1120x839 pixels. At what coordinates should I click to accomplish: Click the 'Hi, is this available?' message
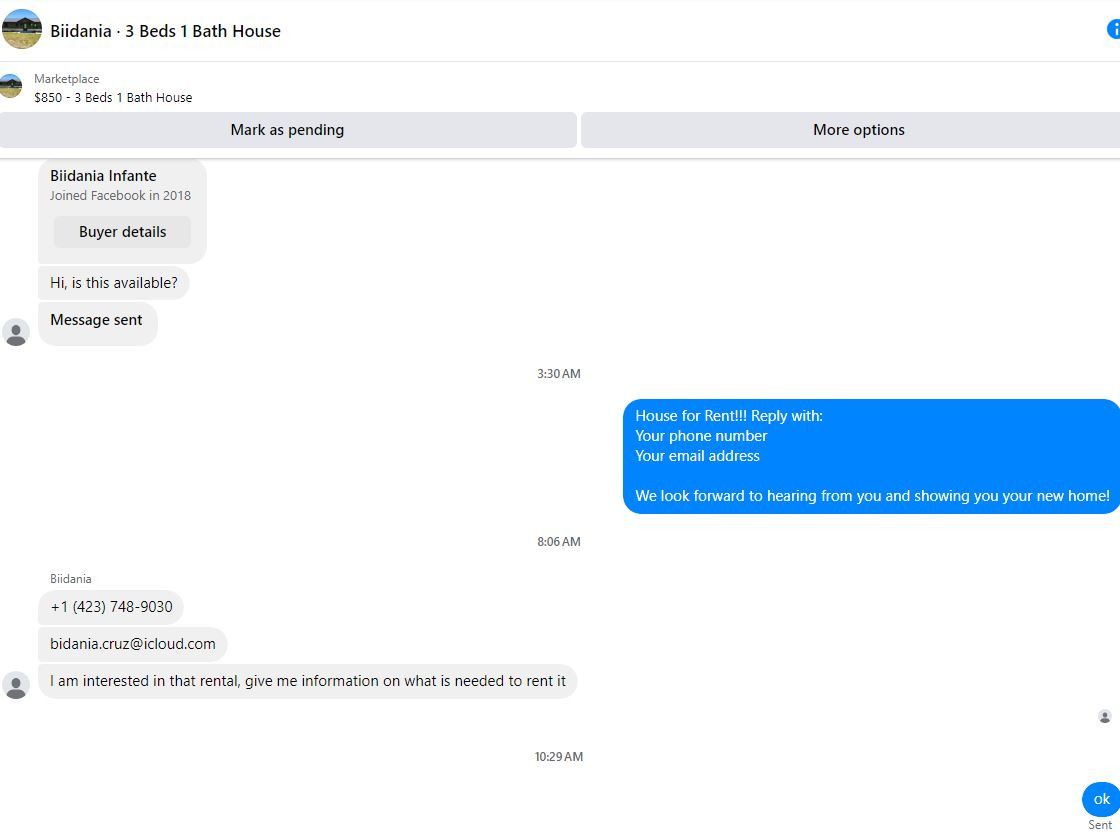pyautogui.click(x=114, y=283)
